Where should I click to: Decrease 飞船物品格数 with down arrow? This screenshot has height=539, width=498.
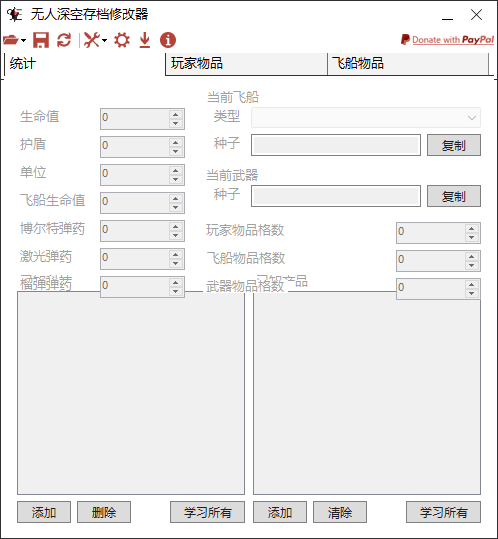pos(472,265)
